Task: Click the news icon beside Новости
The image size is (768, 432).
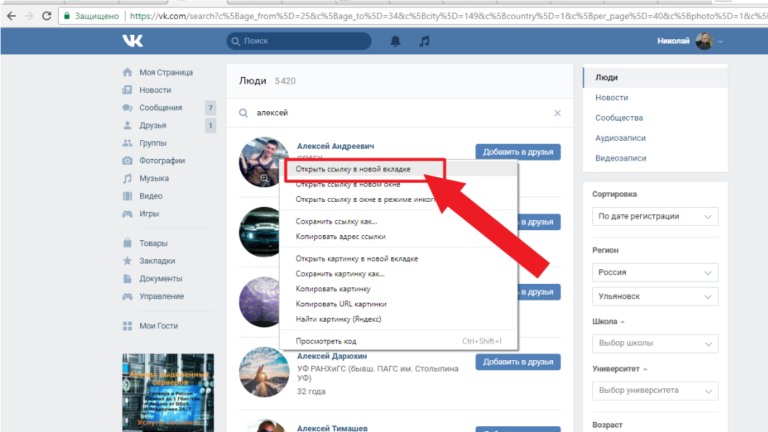Action: click(x=127, y=90)
